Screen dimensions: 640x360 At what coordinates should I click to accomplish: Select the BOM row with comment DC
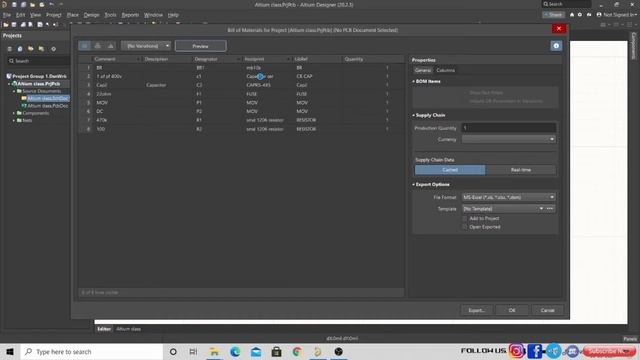241,111
